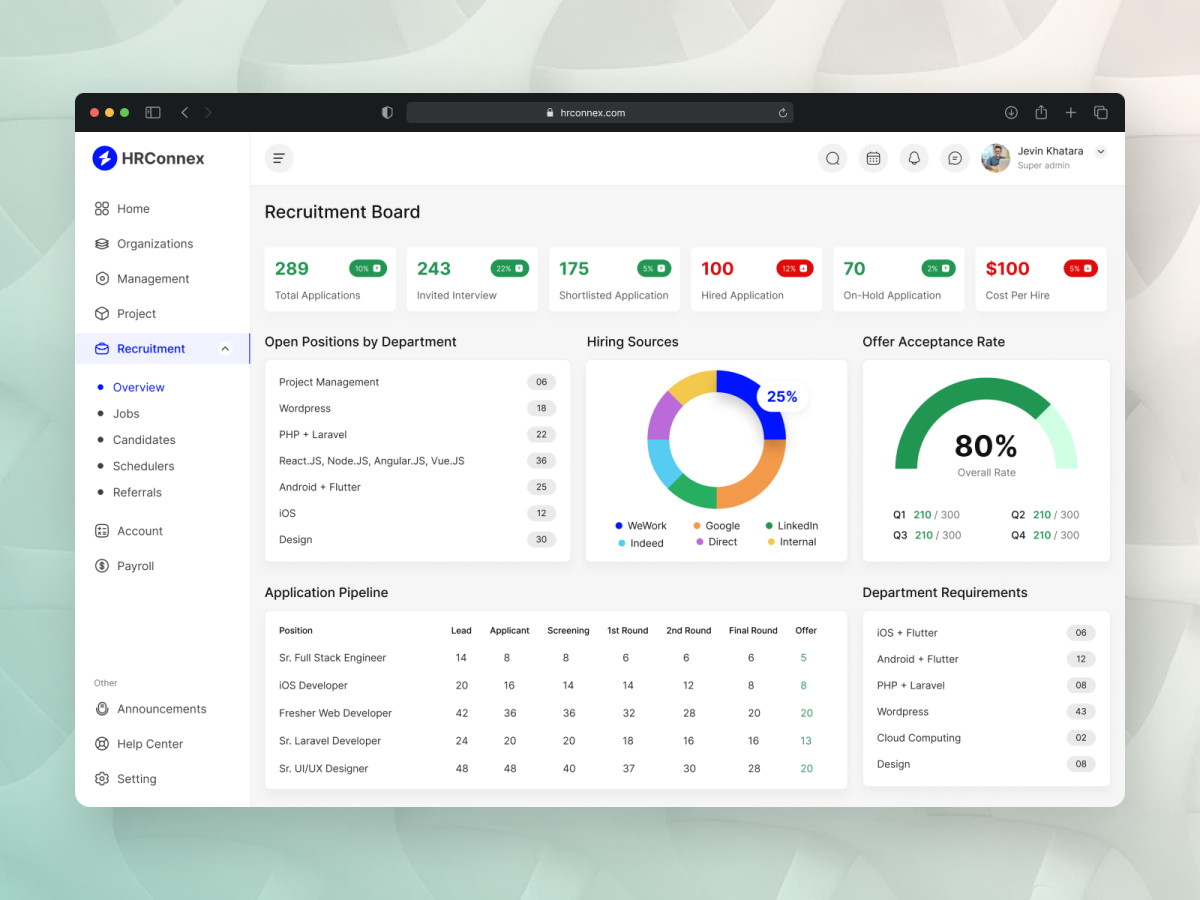The width and height of the screenshot is (1200, 900).
Task: Click the Total Applications card
Action: pos(330,279)
